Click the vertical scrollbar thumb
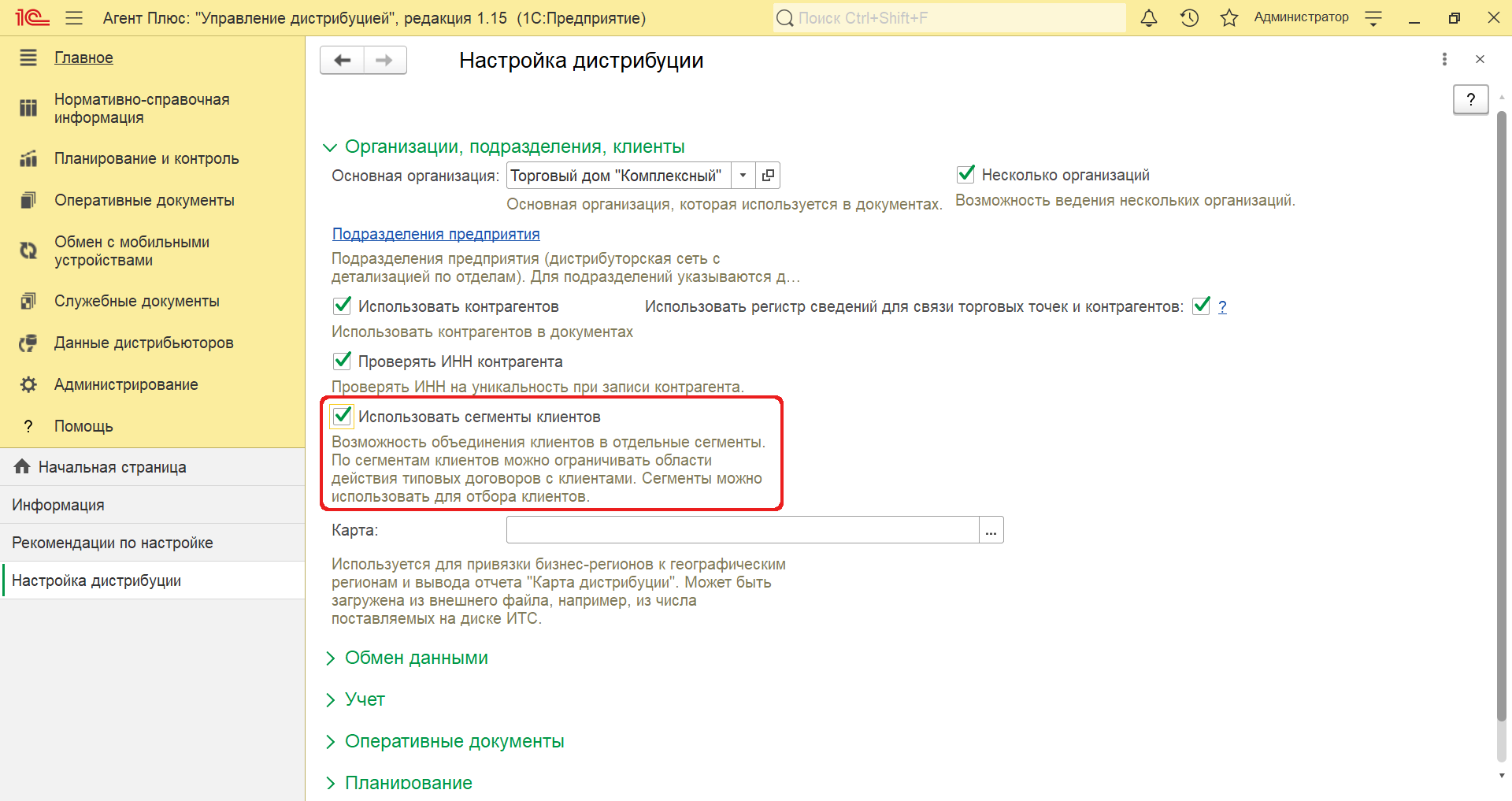Image resolution: width=1512 pixels, height=801 pixels. [1502, 416]
